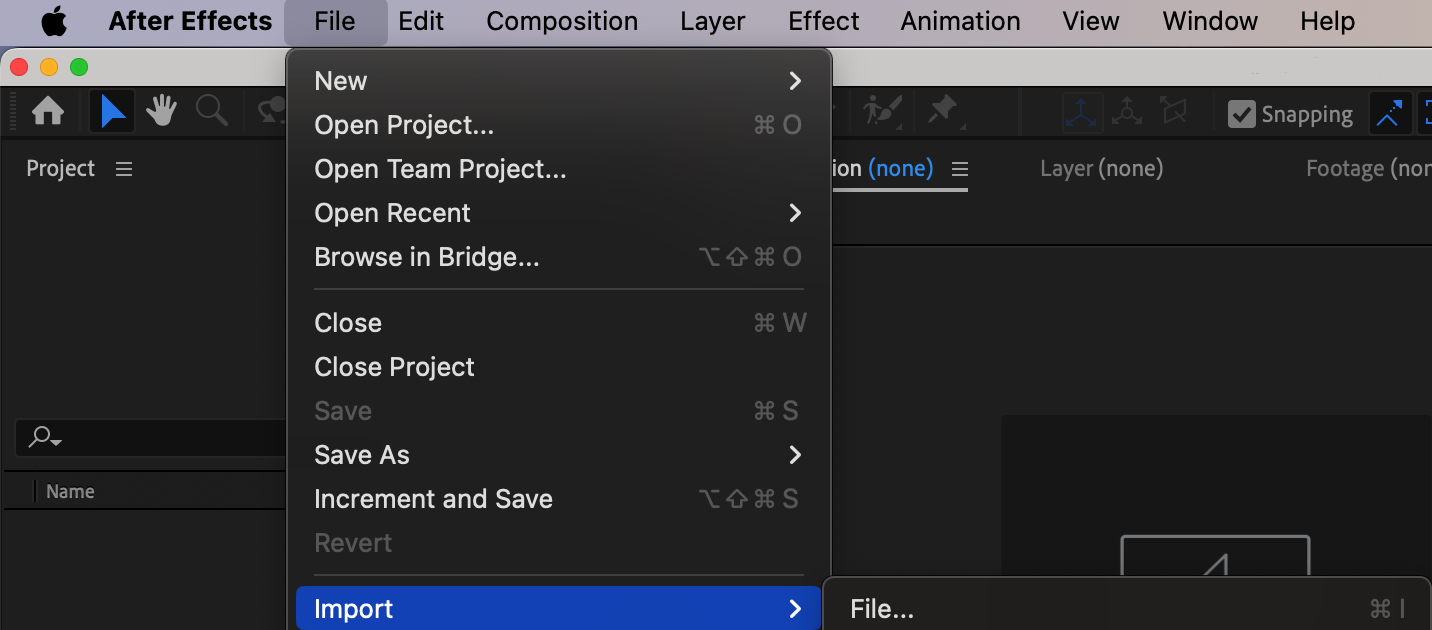Select the Zoom magnifier tool
Screen dimensions: 1432x630
211,112
